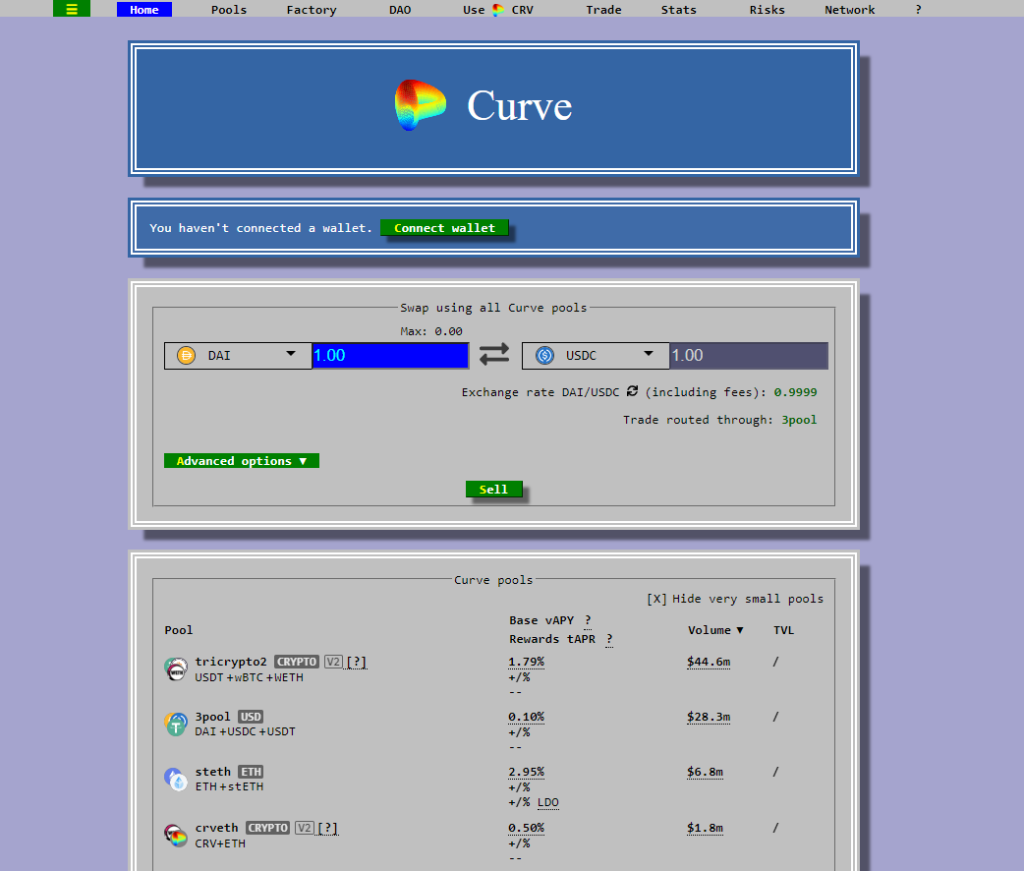Go to the Home tab
This screenshot has width=1024, height=871.
tap(144, 10)
